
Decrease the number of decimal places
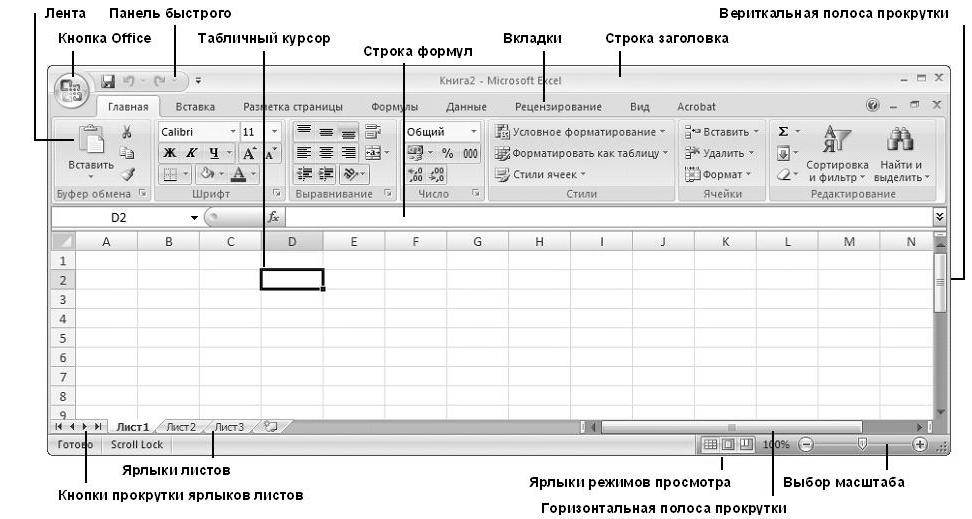[436, 174]
